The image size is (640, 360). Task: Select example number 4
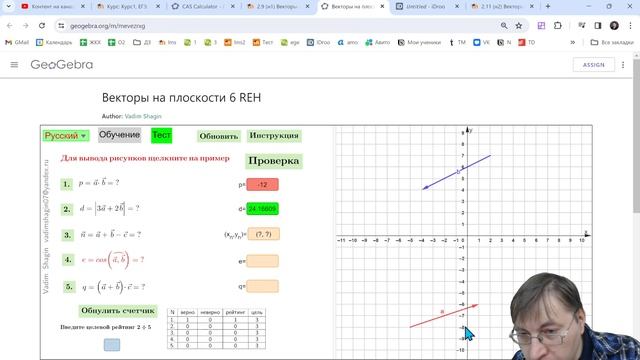coord(68,260)
